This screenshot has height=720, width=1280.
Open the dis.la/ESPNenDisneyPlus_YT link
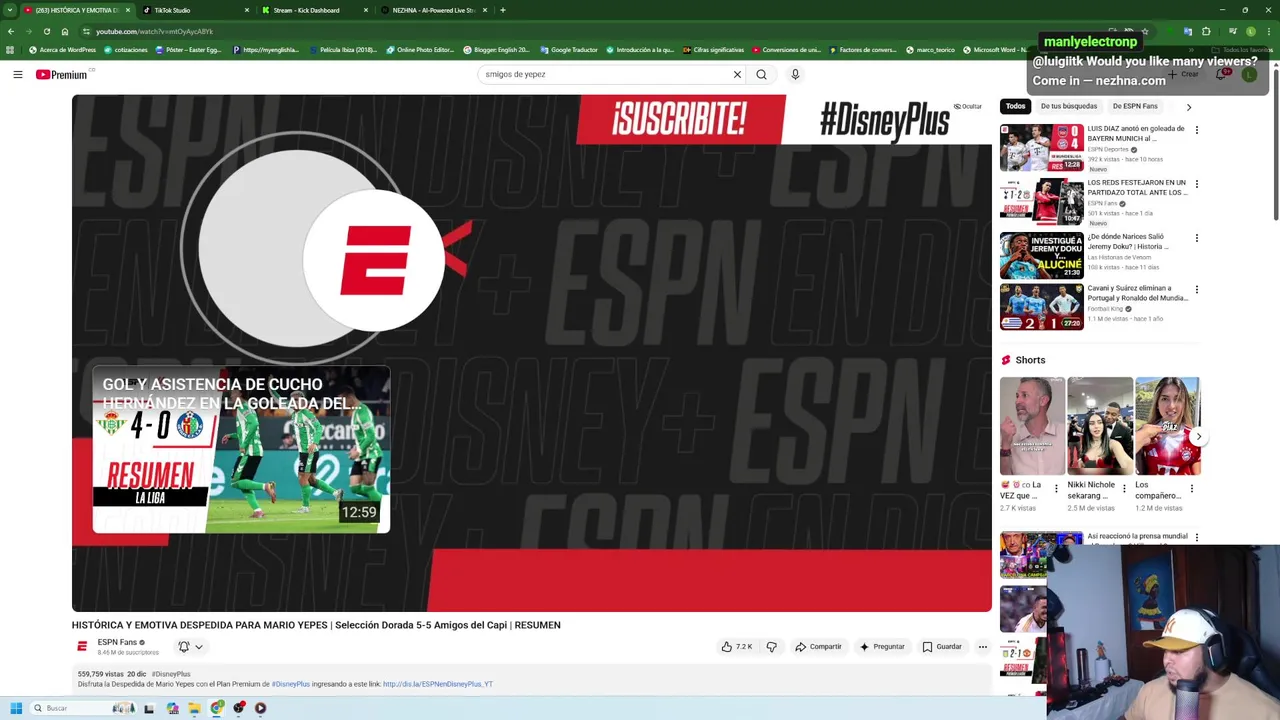click(438, 684)
